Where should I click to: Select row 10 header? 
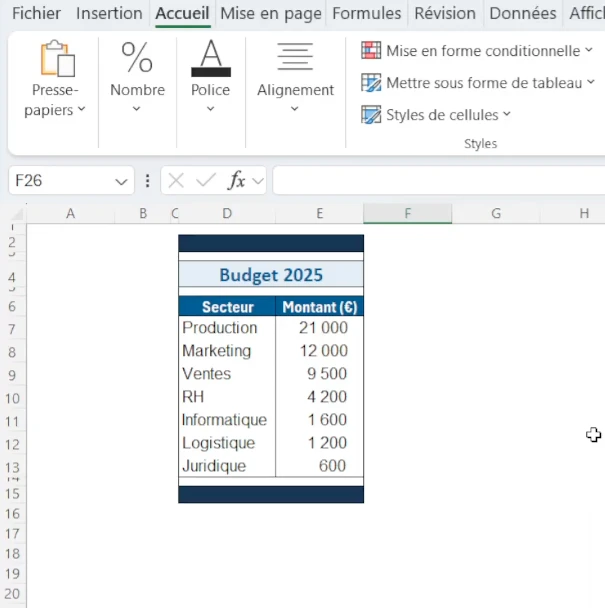click(12, 398)
